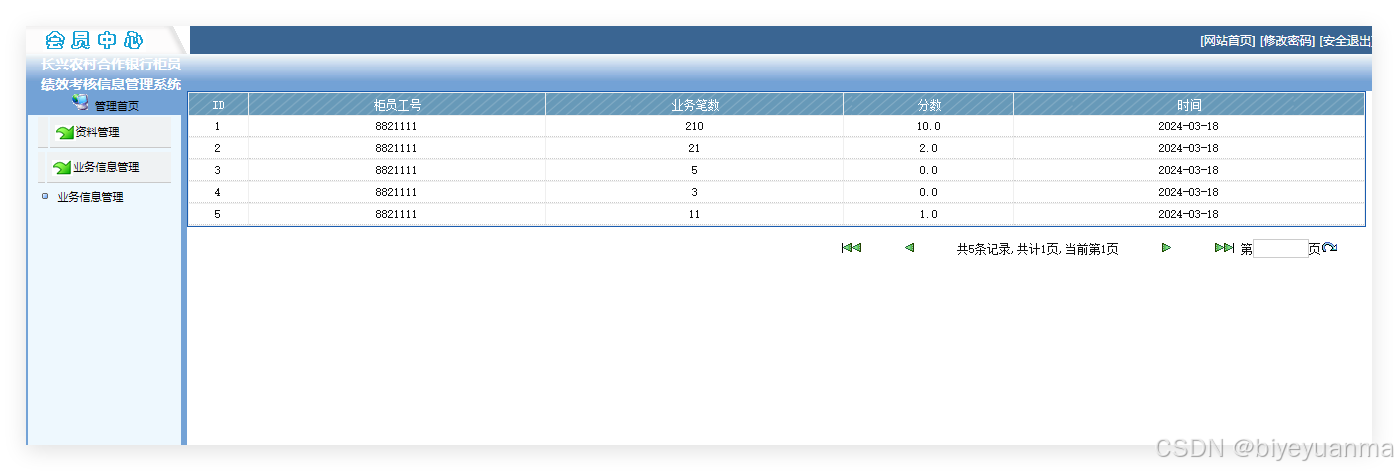The height and width of the screenshot is (471, 1398).
Task: Go to the first page arrow icon
Action: [851, 248]
